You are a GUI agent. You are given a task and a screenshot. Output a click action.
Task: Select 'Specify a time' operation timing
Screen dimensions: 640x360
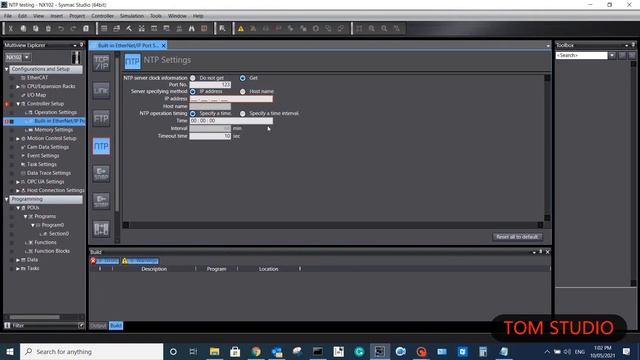point(193,113)
